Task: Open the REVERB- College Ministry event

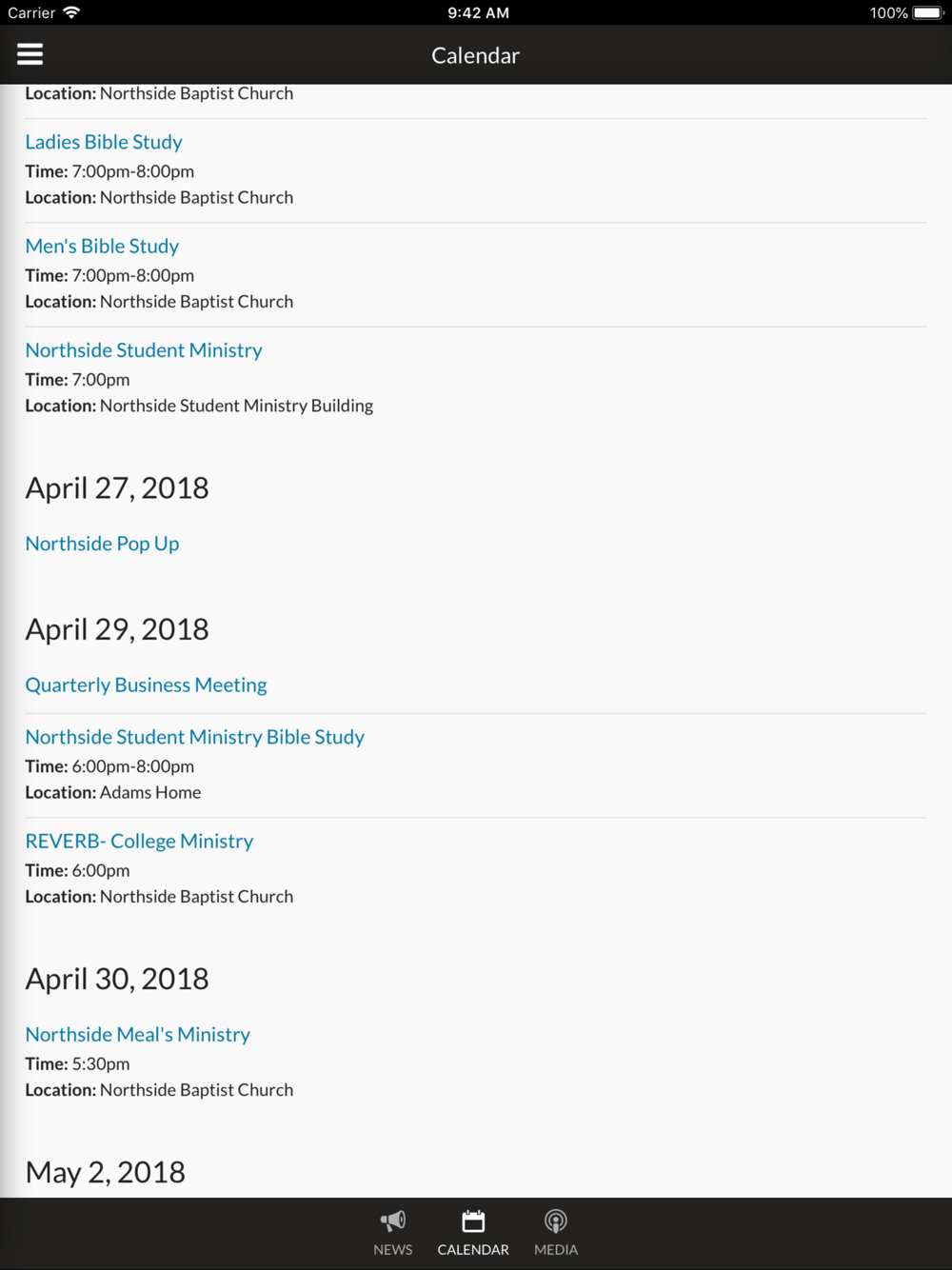Action: click(139, 842)
